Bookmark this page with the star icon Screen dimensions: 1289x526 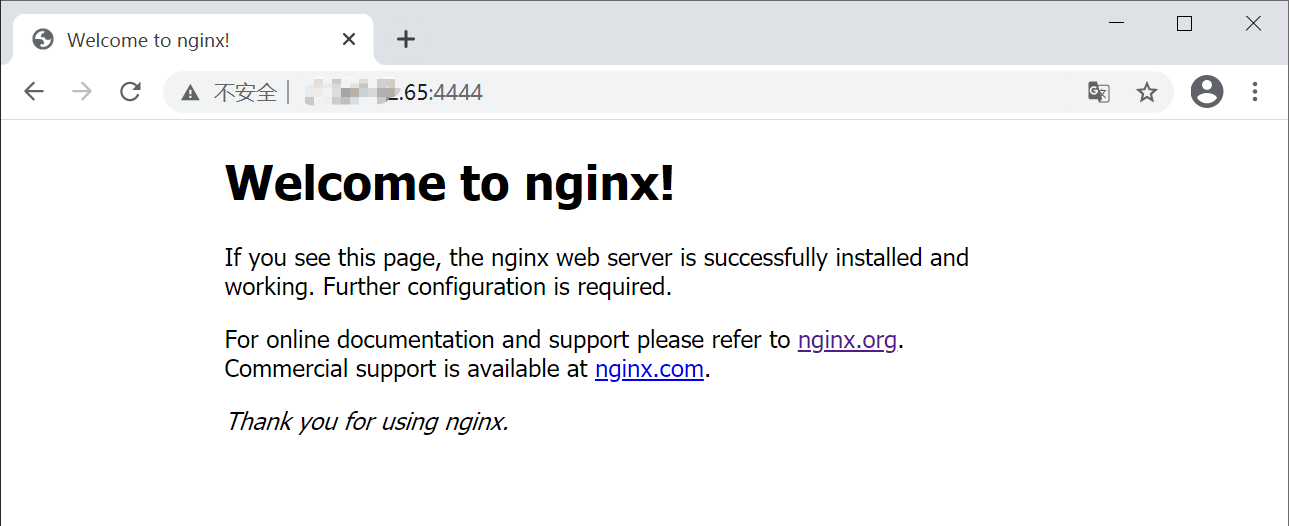coord(1147,93)
